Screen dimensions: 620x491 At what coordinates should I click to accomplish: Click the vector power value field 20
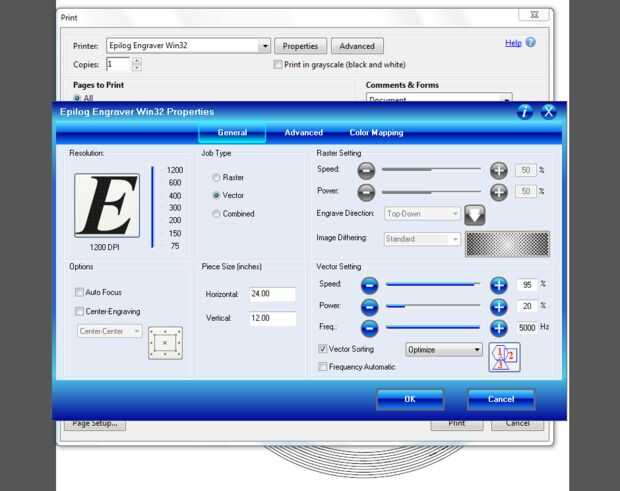pyautogui.click(x=527, y=306)
